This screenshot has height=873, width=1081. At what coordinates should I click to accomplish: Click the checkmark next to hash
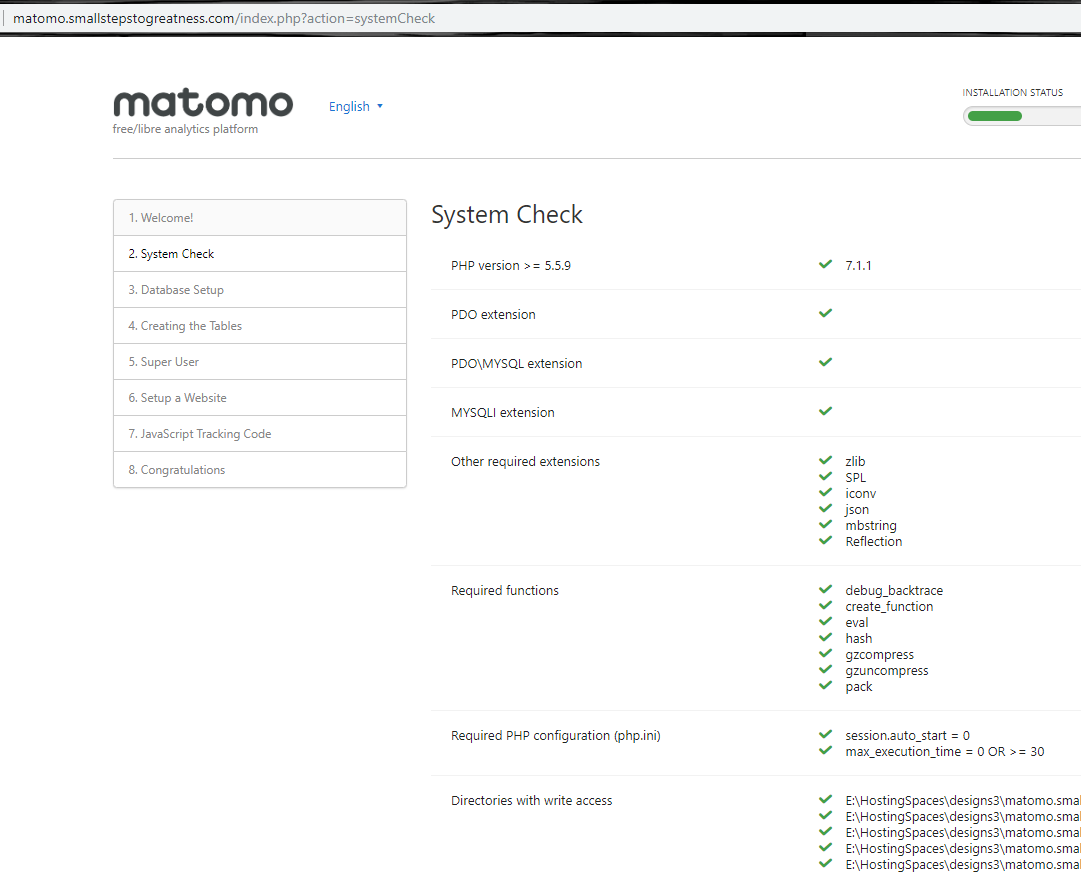pyautogui.click(x=825, y=637)
